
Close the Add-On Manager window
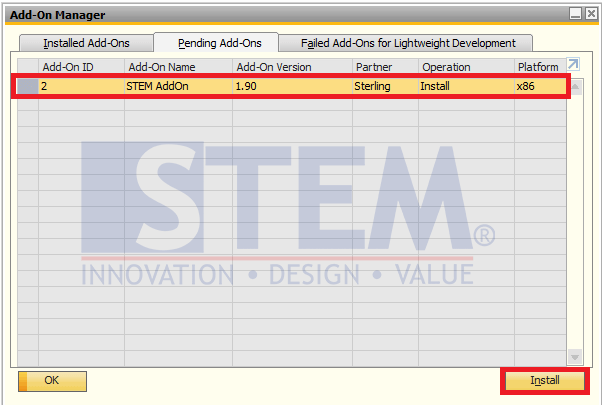[591, 14]
